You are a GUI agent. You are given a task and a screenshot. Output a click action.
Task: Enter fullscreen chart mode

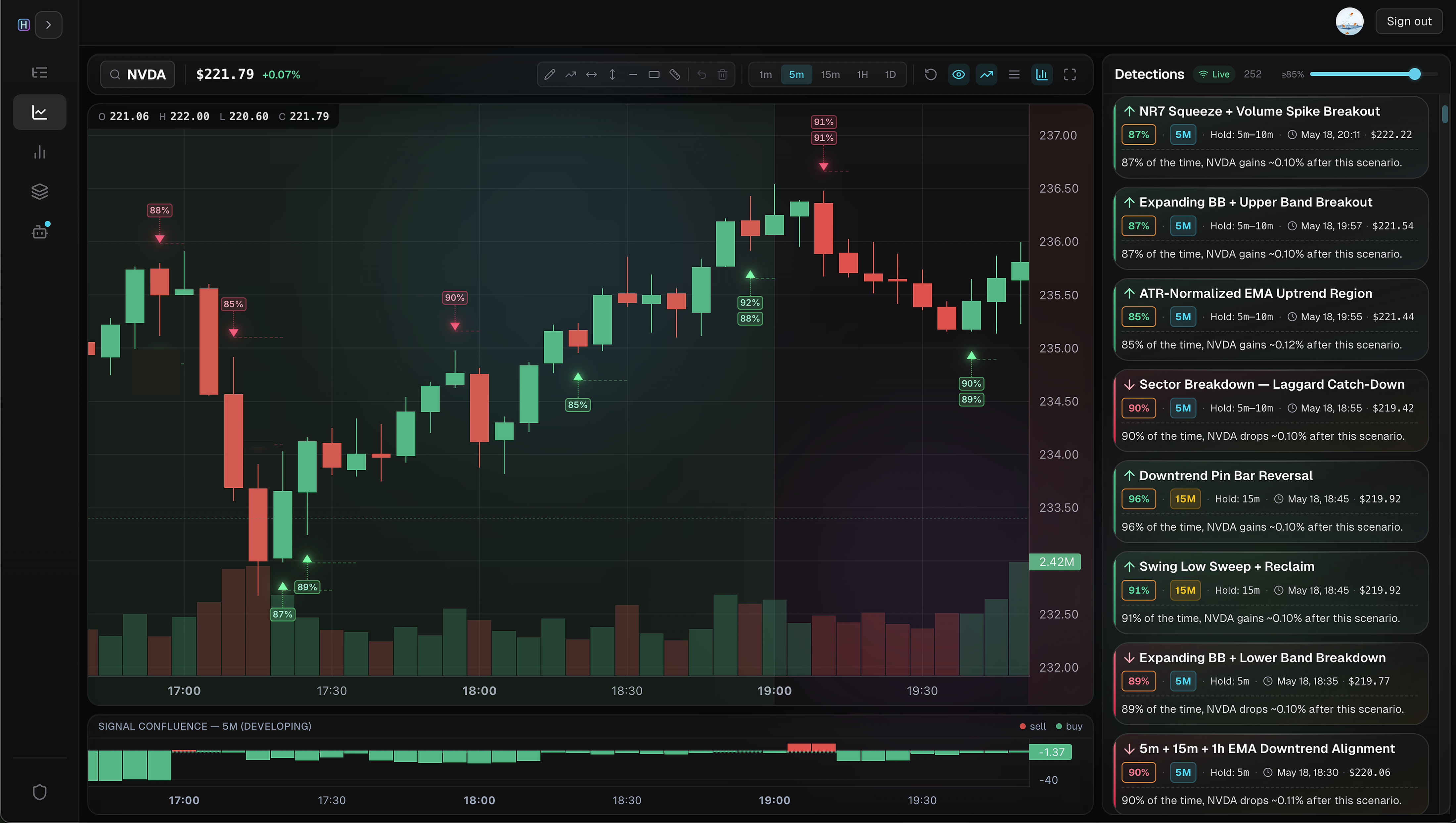tap(1070, 75)
